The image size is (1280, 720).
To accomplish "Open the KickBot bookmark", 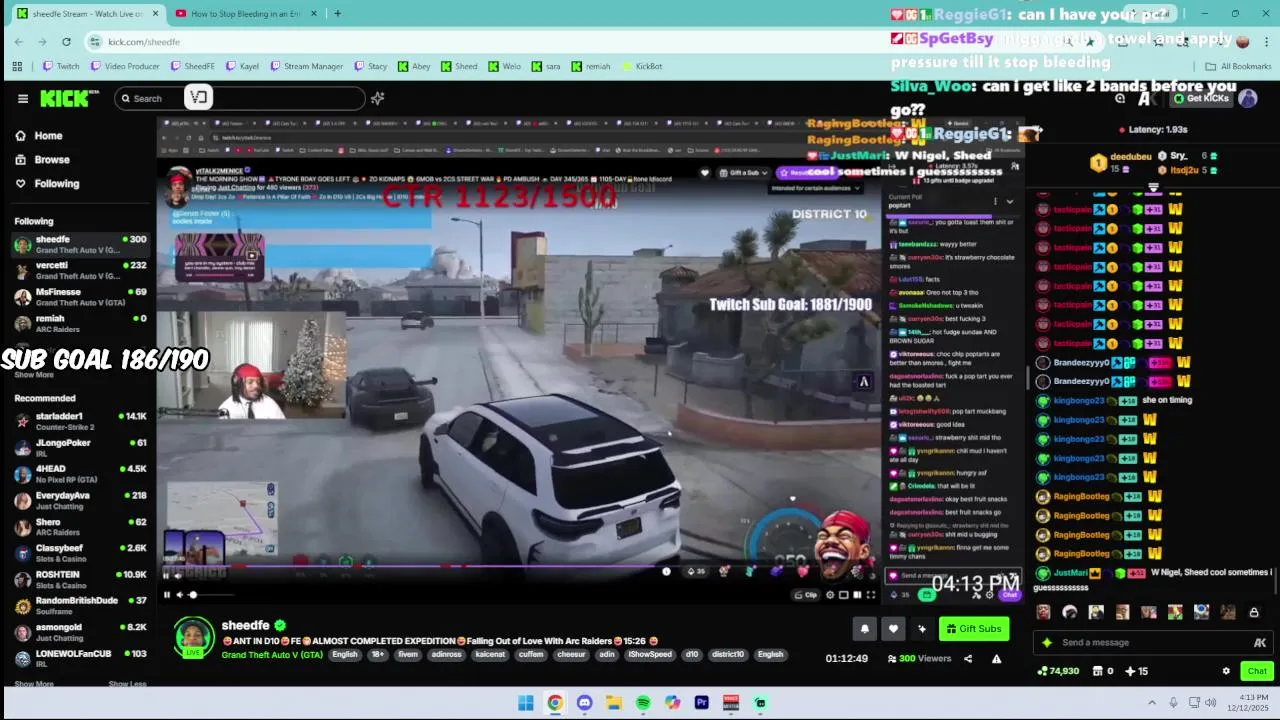I will pyautogui.click(x=641, y=66).
